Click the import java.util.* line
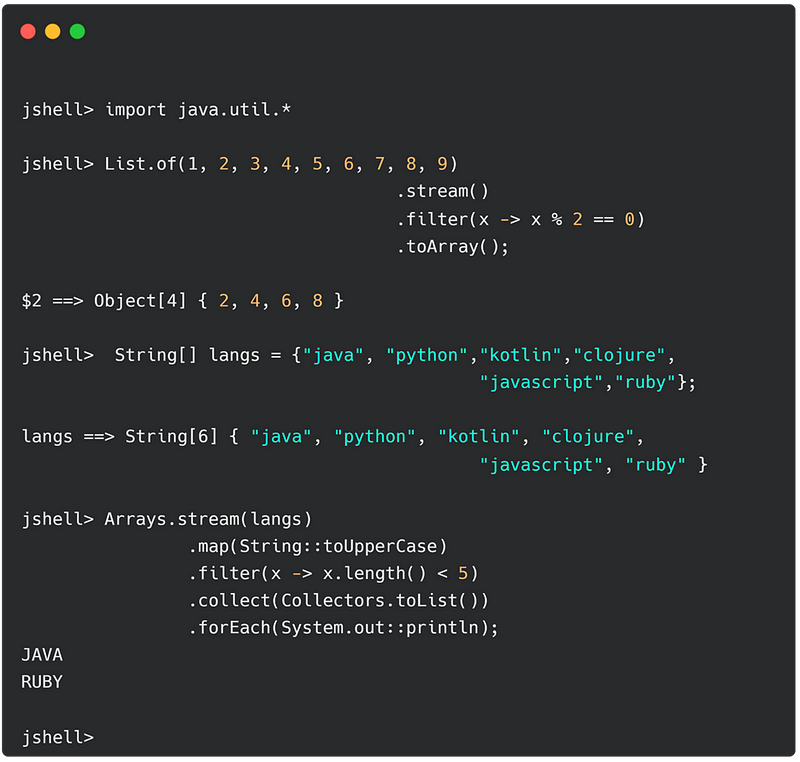The width and height of the screenshot is (800, 762). pyautogui.click(x=156, y=110)
